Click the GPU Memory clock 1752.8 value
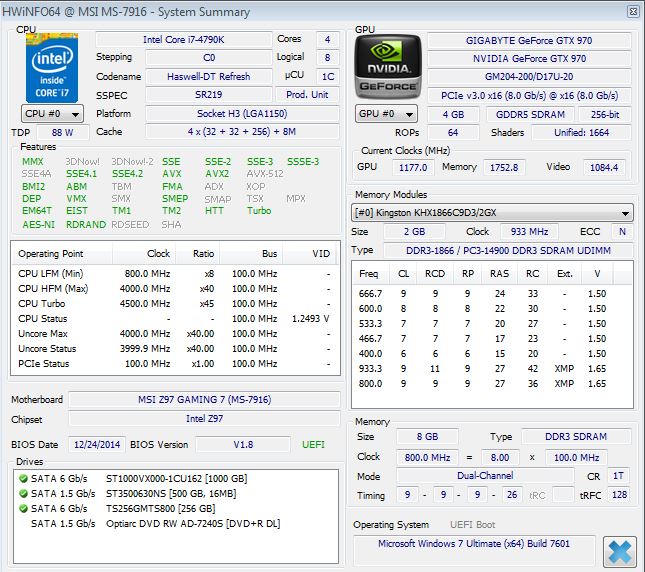 (504, 167)
